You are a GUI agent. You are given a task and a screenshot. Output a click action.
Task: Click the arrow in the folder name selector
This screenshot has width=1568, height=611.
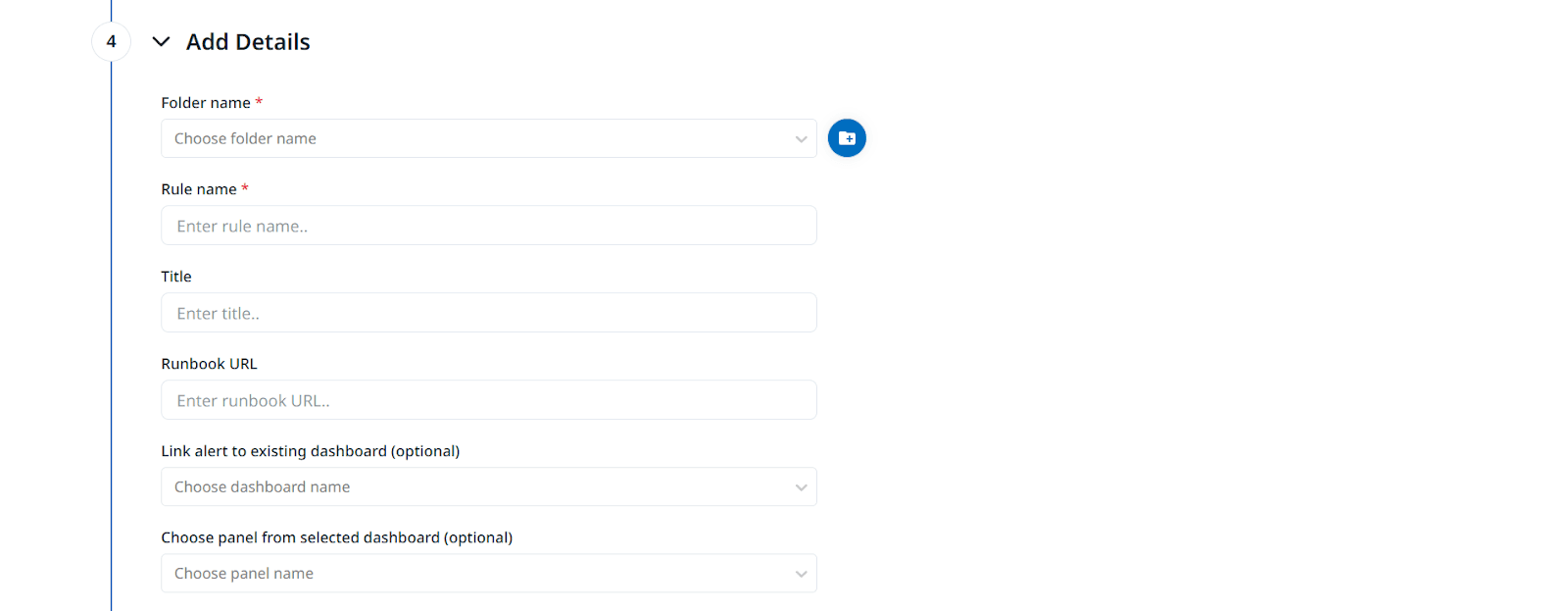[801, 139]
